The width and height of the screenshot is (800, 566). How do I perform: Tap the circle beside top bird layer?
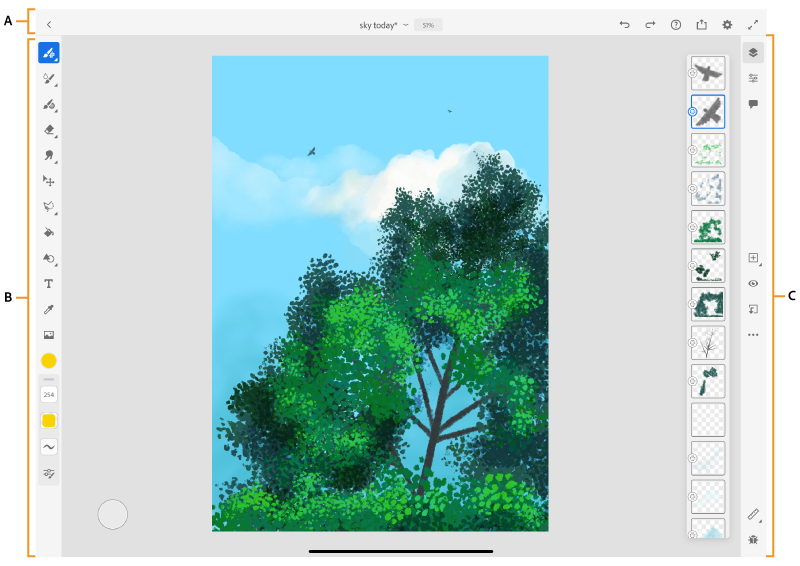692,73
